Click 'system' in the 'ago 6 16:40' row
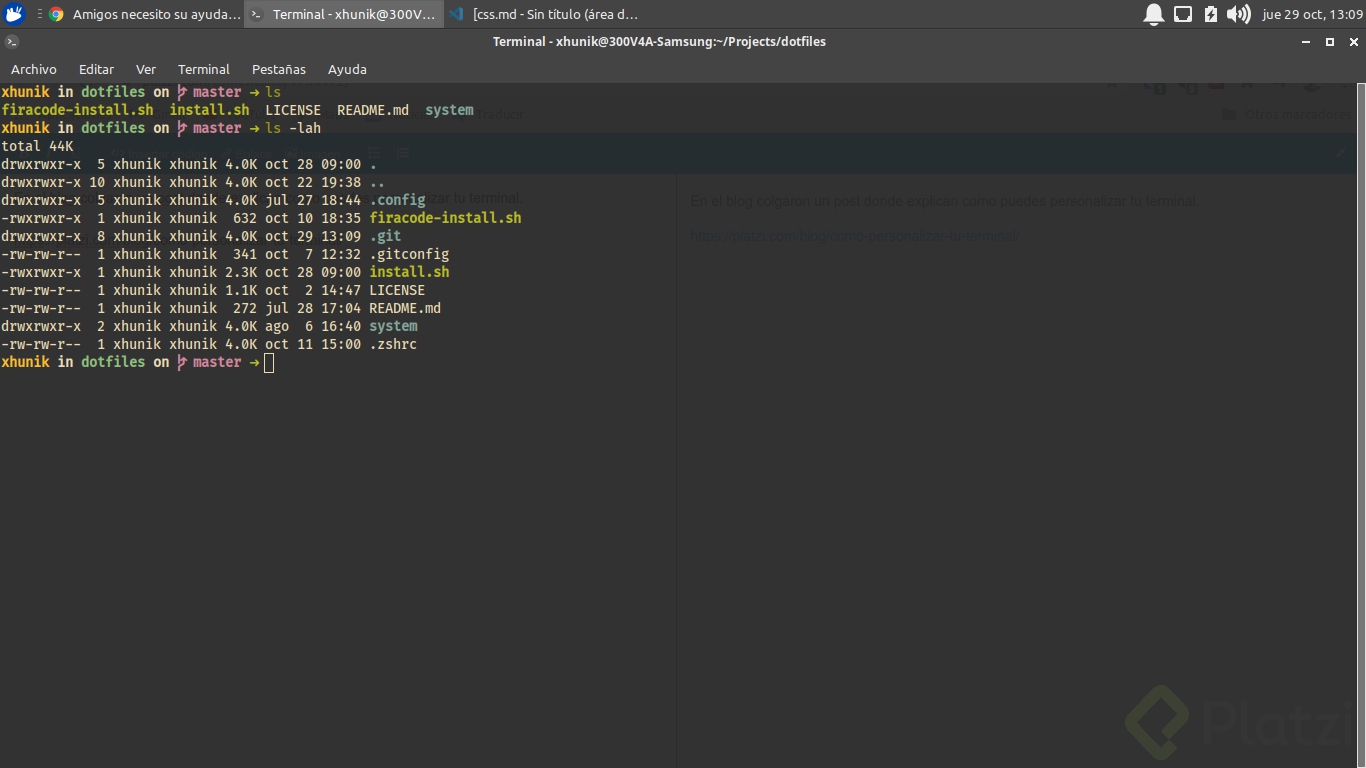1366x768 pixels. pos(393,326)
